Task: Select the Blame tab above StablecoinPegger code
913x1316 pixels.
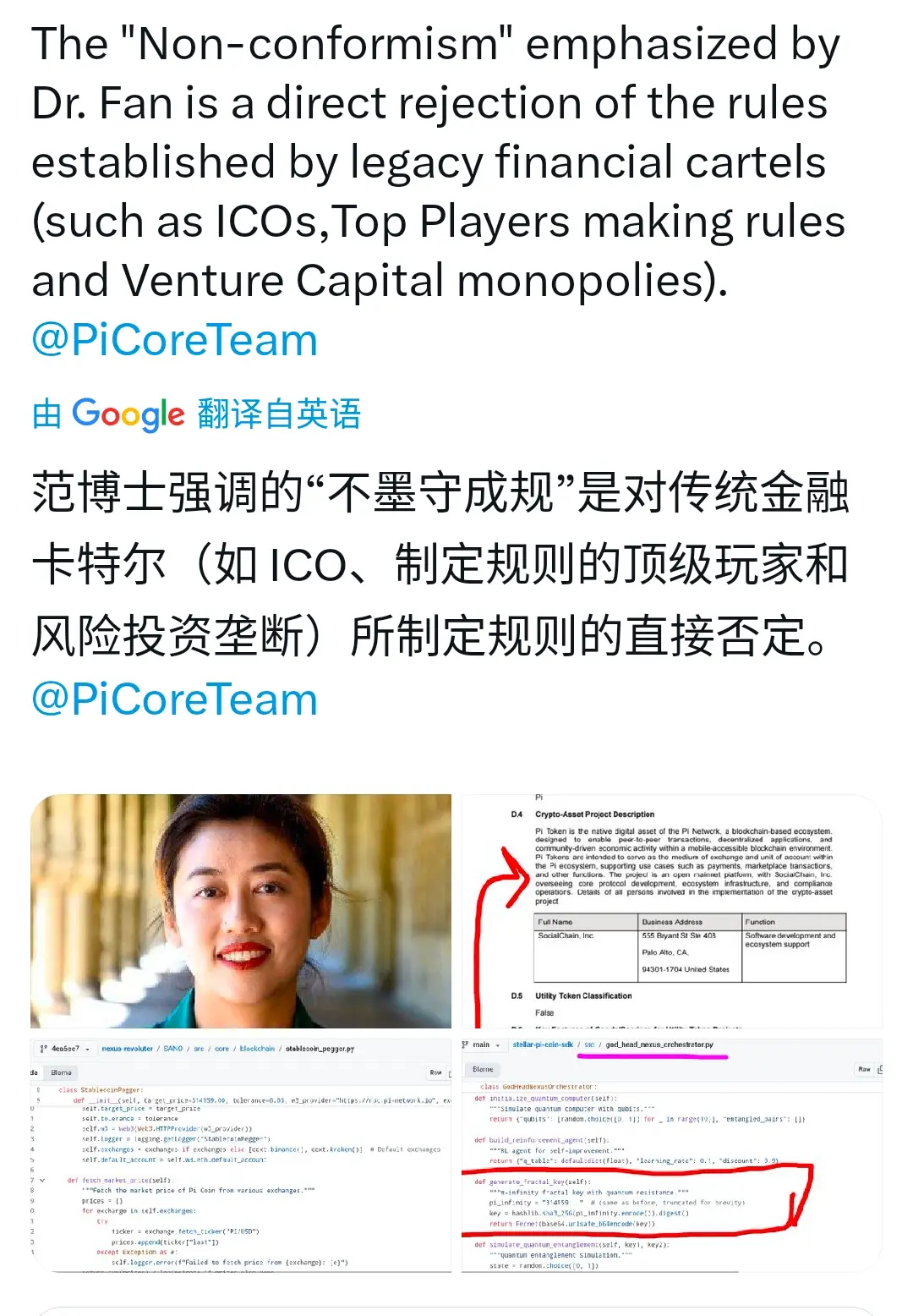Action: [x=62, y=1072]
